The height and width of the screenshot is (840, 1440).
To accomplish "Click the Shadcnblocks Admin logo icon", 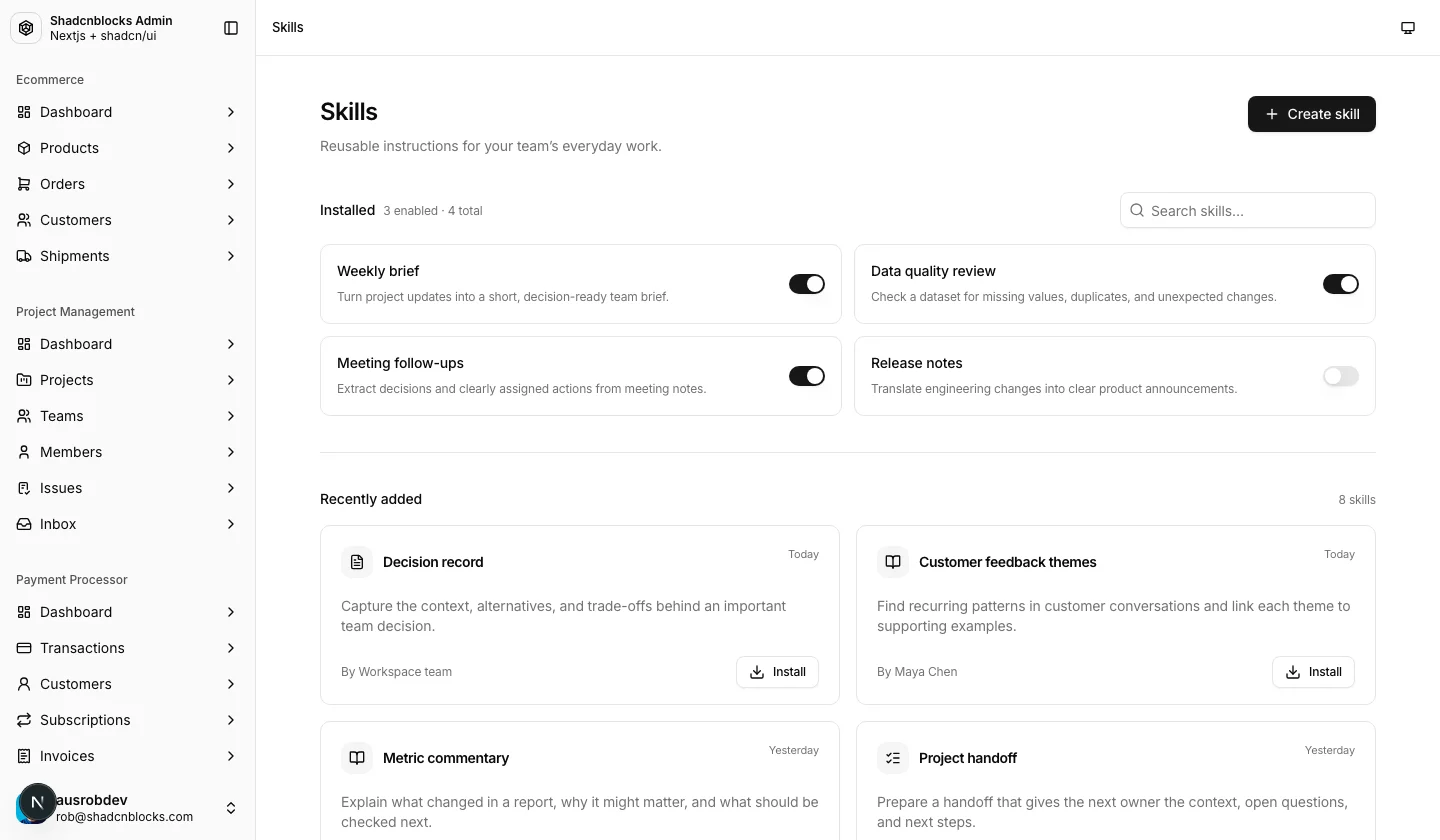I will click(26, 28).
